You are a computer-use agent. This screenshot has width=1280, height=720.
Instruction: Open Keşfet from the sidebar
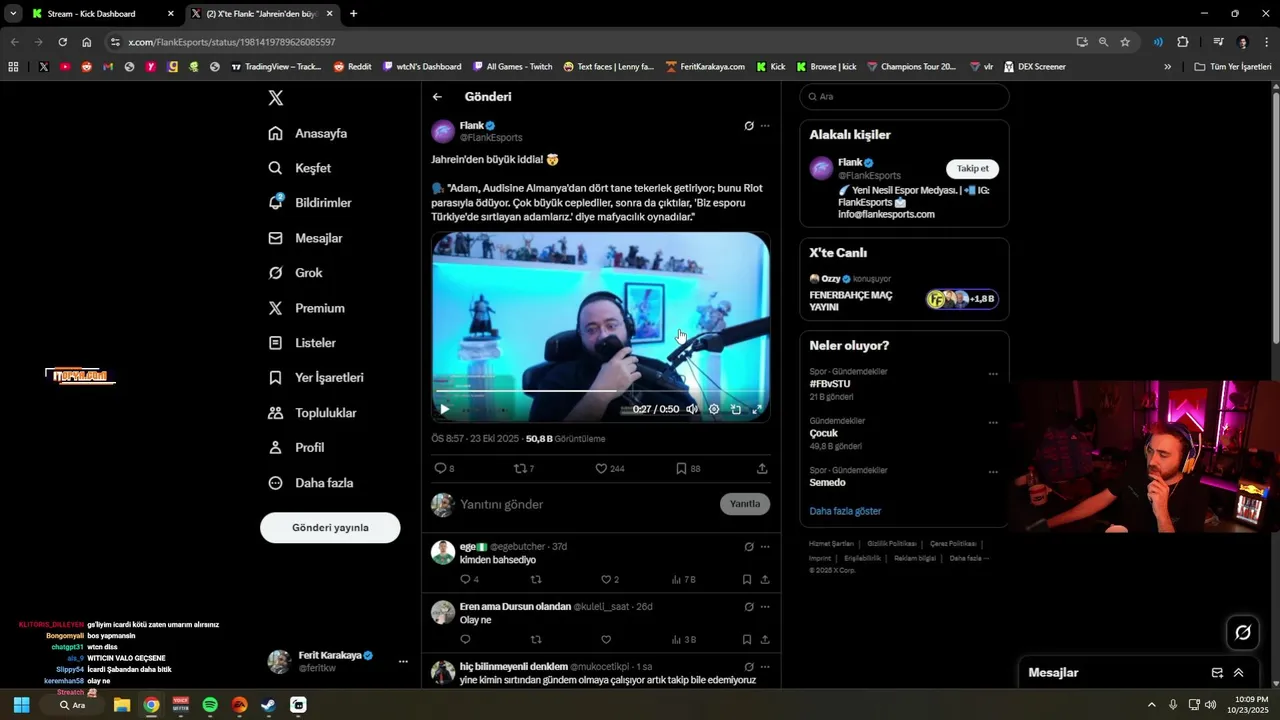pos(300,168)
